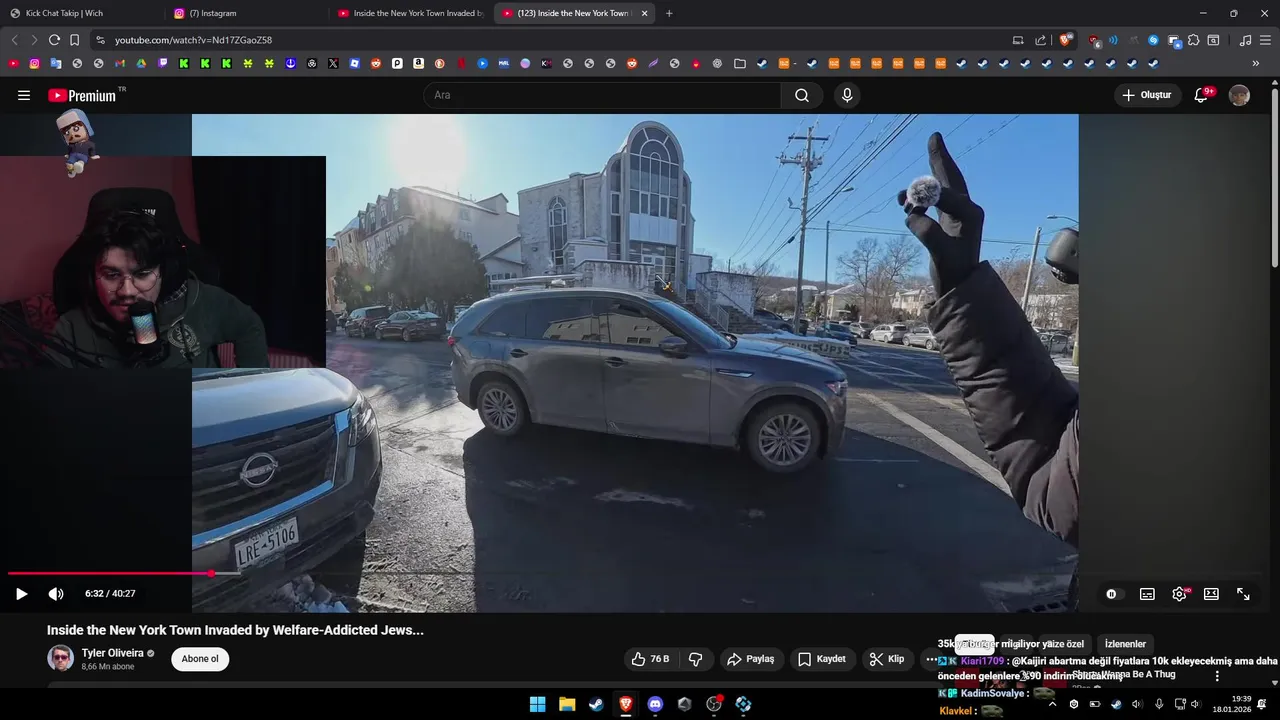Close the active (123) YouTube tab

coord(644,13)
